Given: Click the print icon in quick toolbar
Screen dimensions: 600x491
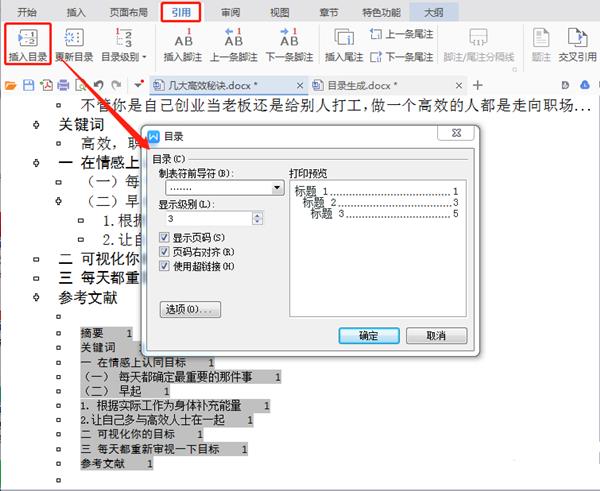Looking at the screenshot, I should tap(63, 85).
